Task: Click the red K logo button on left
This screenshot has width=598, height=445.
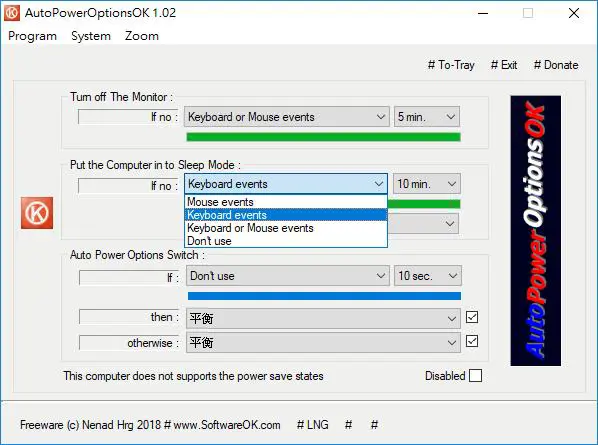Action: click(x=37, y=213)
